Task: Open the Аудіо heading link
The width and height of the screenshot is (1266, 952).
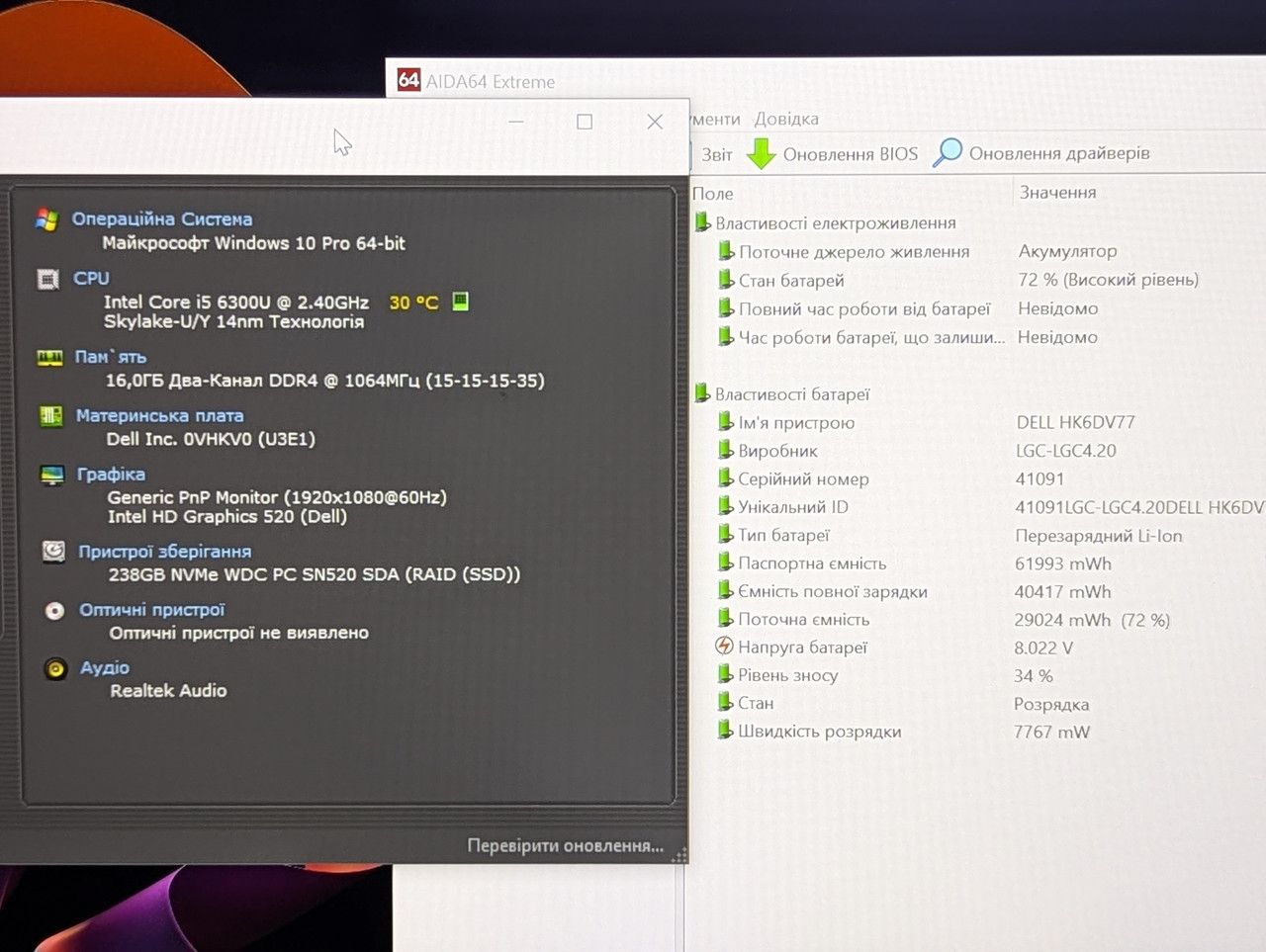Action: tap(105, 667)
